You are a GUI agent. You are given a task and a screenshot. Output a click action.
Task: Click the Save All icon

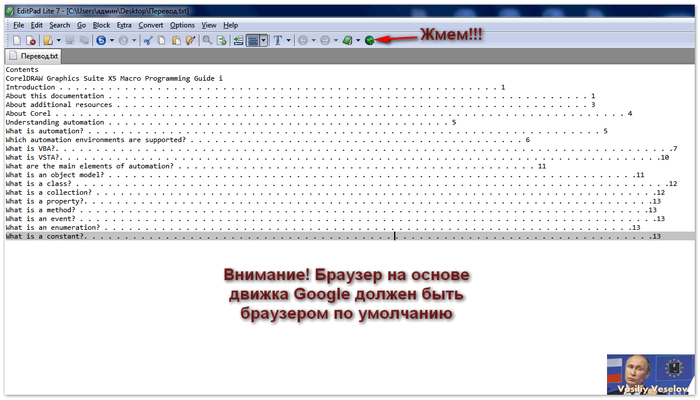[83, 41]
